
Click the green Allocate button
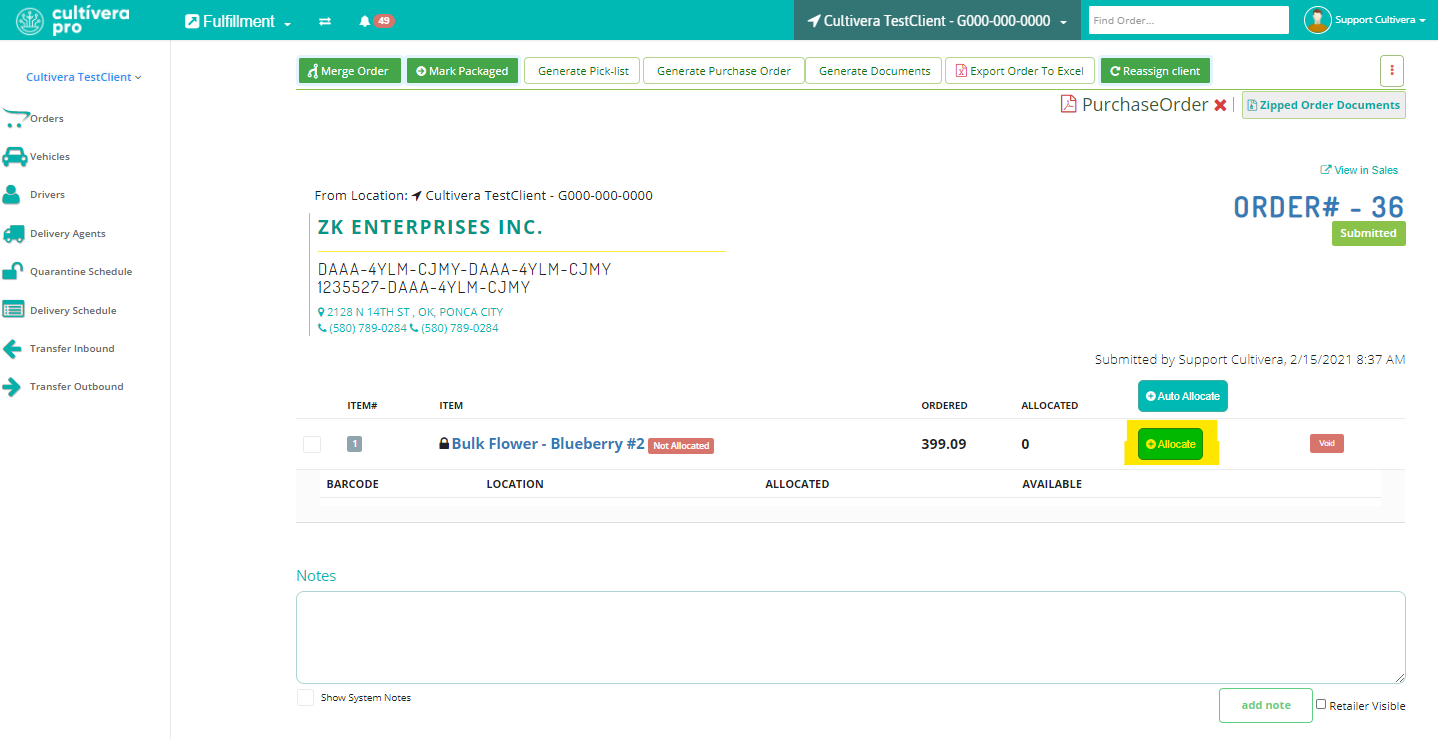1170,444
